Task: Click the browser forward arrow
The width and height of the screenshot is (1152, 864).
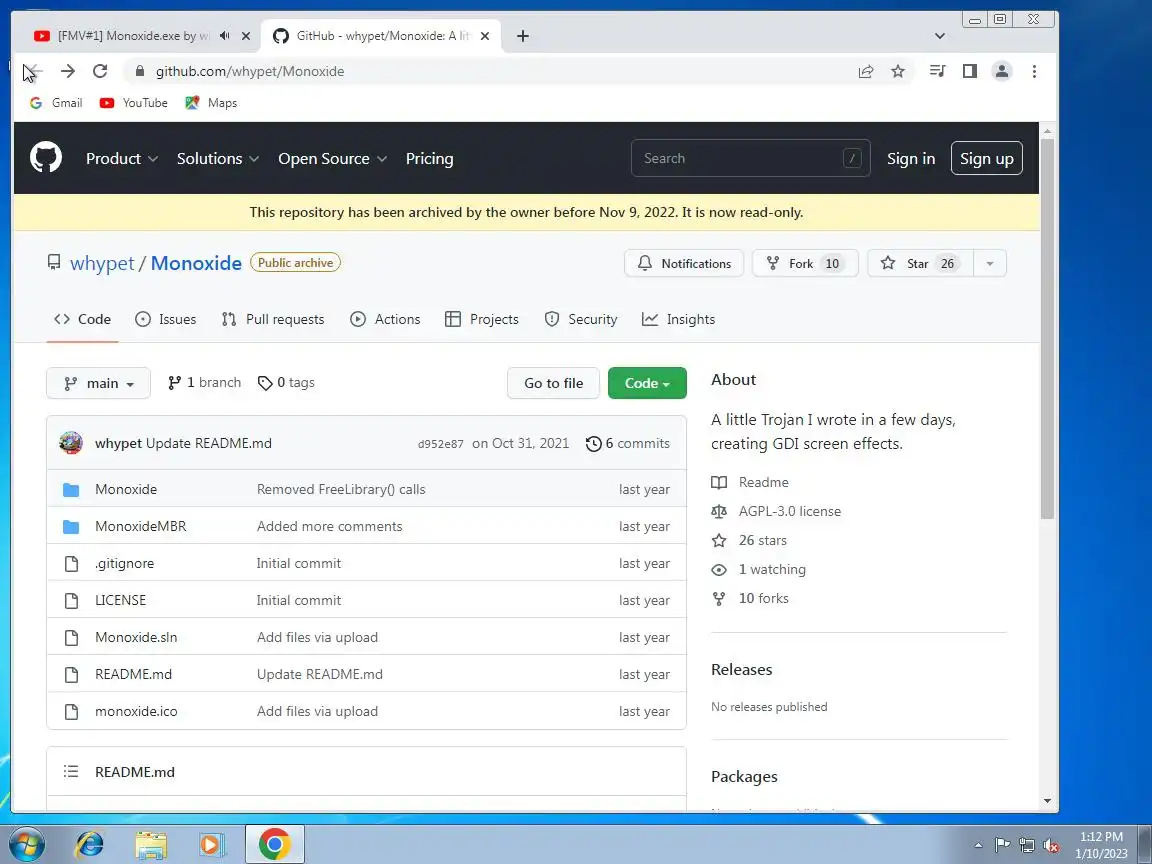Action: [x=68, y=71]
